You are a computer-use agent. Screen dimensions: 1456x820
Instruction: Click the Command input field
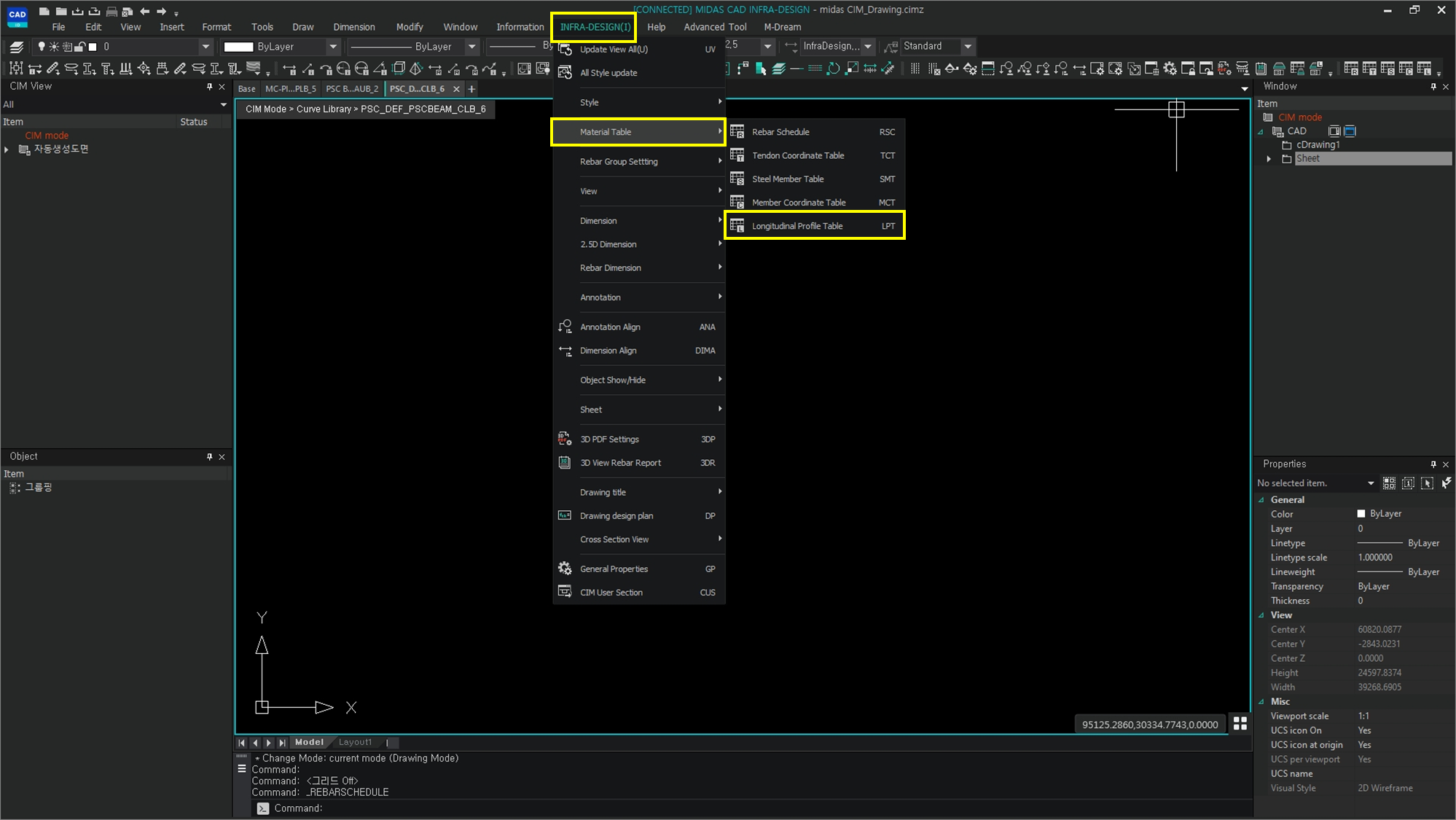click(x=751, y=808)
